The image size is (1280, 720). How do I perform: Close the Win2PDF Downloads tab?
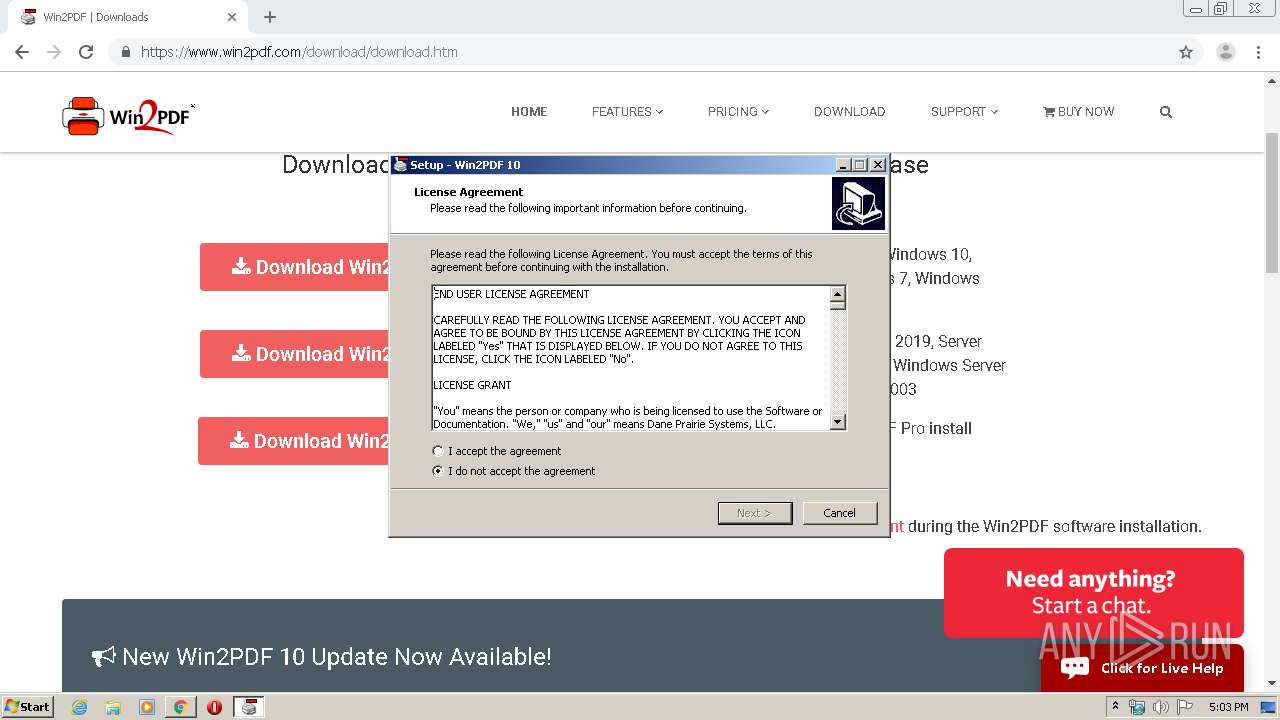[232, 17]
